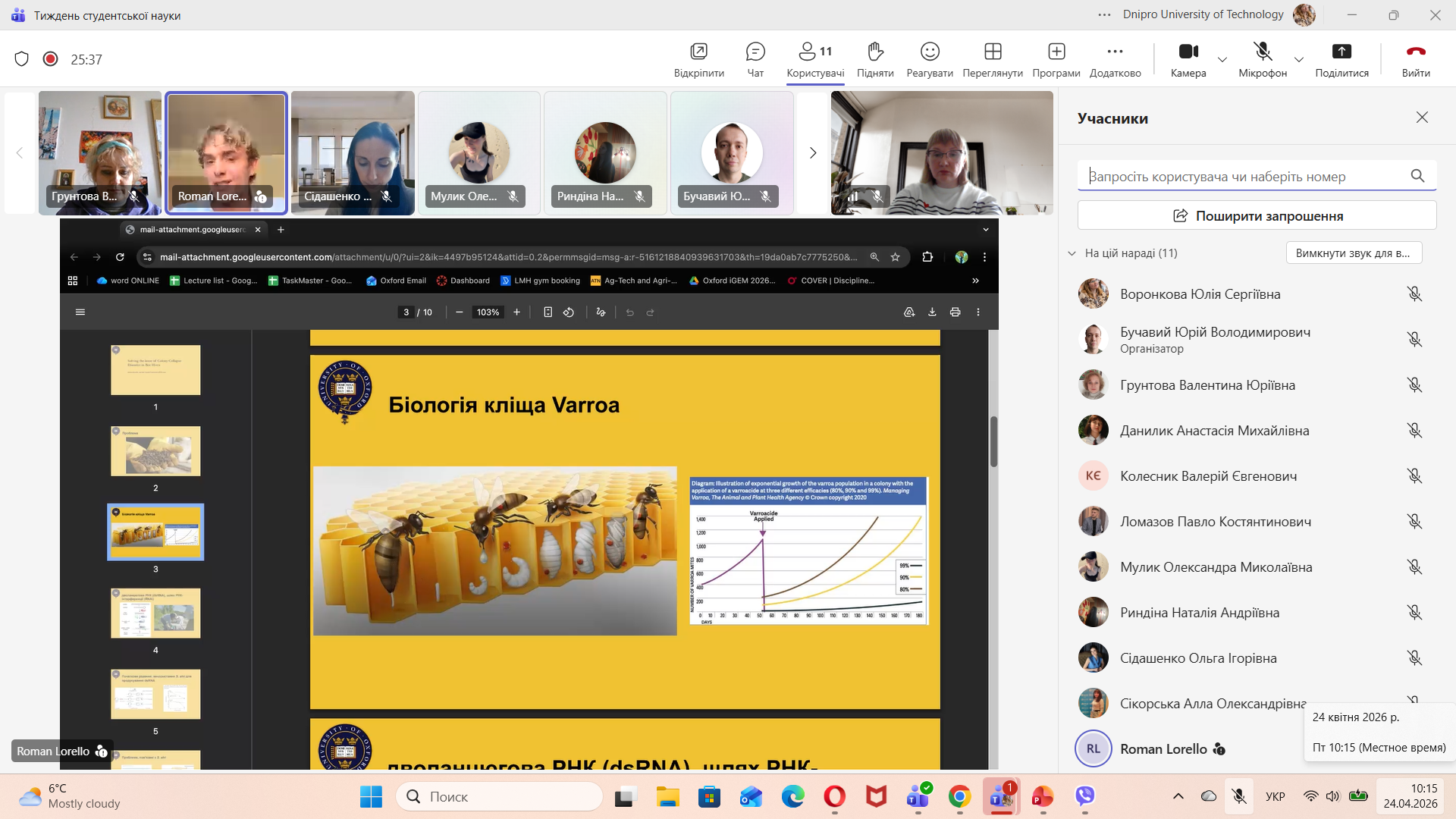Click the Windows taskbar volume slider icon
The width and height of the screenshot is (1456, 819).
coord(1332,796)
